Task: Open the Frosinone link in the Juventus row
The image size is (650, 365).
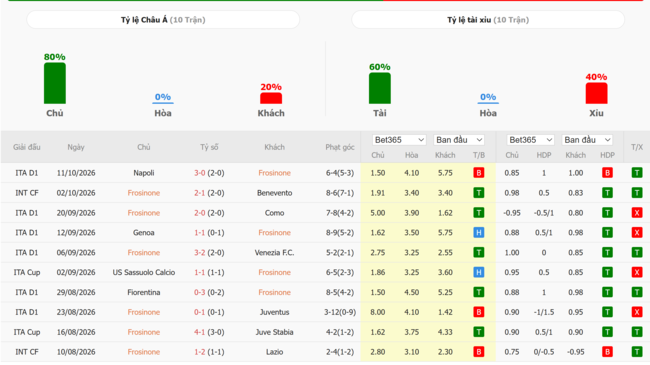Action: coord(143,312)
